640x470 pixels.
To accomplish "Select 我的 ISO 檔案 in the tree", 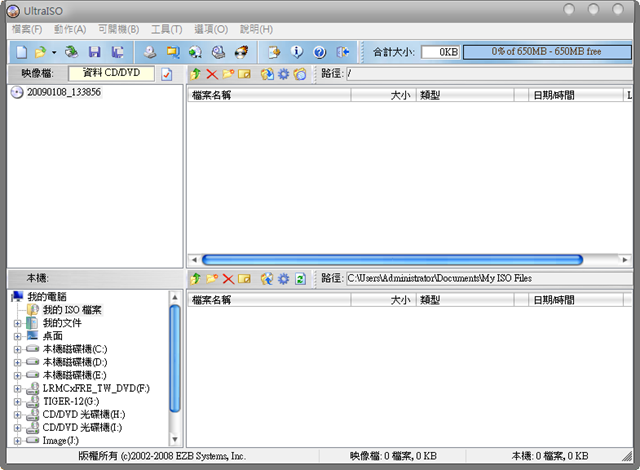I will coord(72,310).
